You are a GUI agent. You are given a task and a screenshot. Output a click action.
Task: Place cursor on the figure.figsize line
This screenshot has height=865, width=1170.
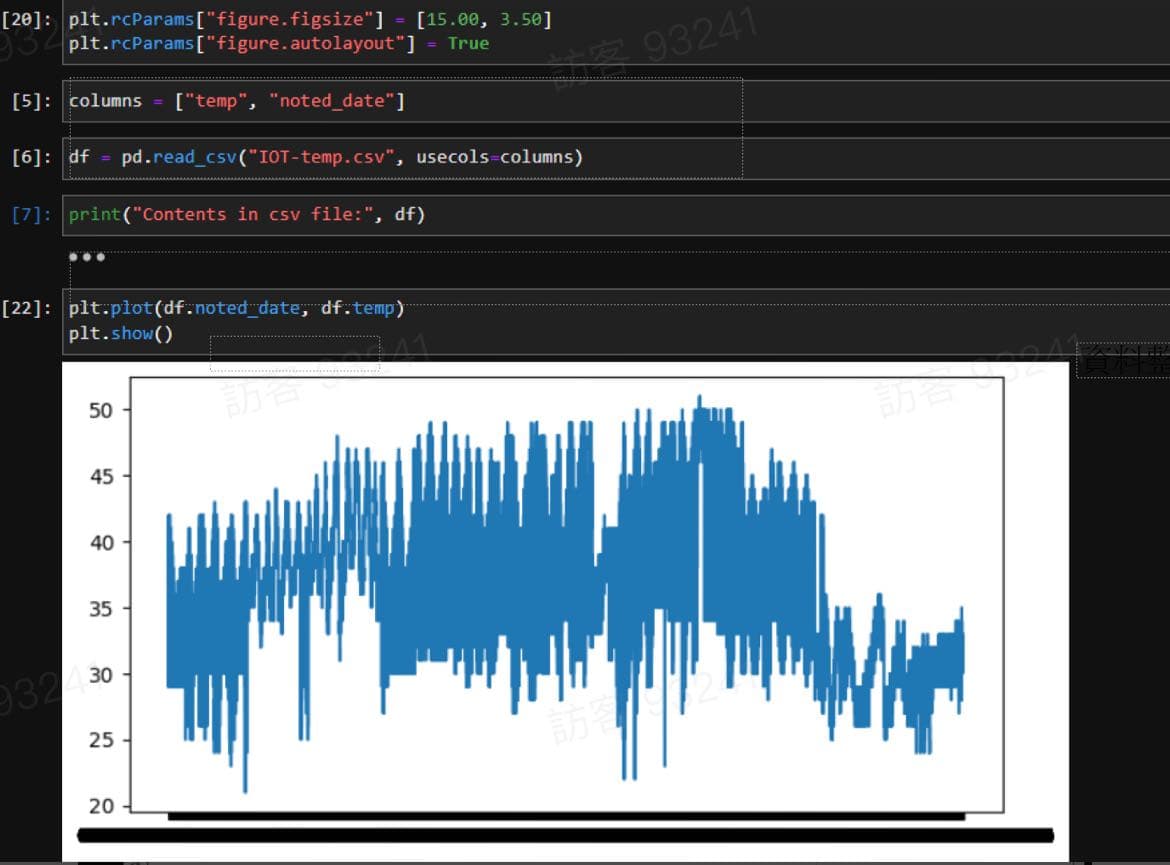(310, 20)
